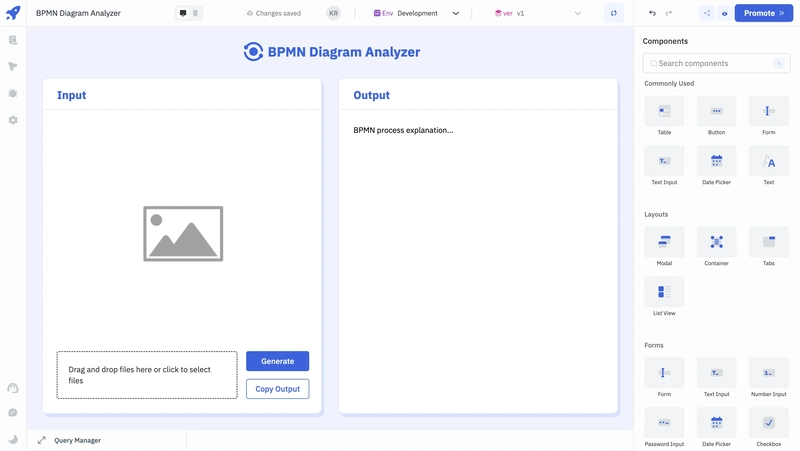This screenshot has height=451, width=800.
Task: Select the Button component
Action: [x=716, y=116]
